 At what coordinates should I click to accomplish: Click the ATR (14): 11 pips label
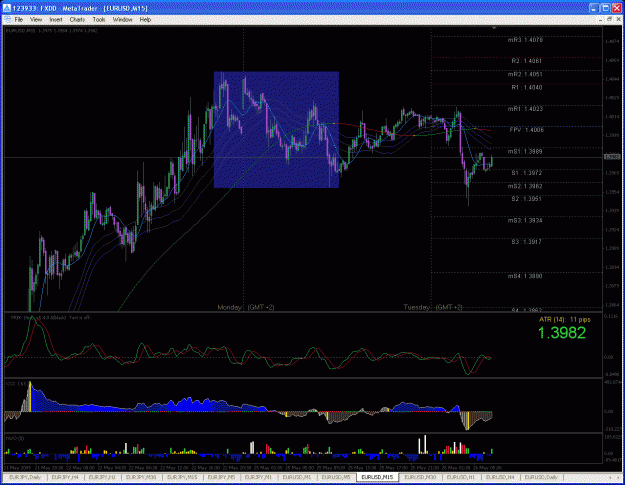coord(564,320)
